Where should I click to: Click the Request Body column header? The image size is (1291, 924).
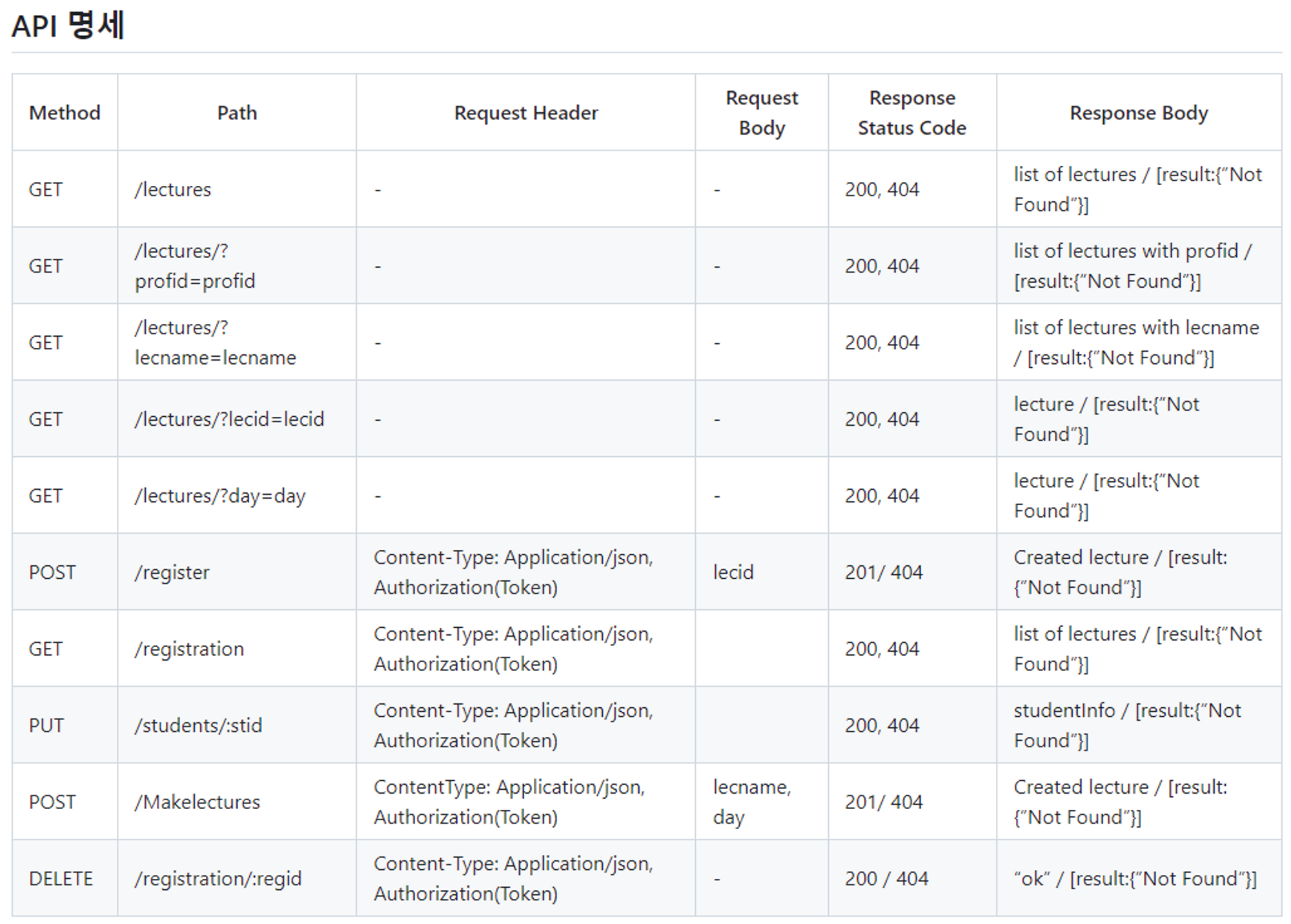(x=762, y=113)
